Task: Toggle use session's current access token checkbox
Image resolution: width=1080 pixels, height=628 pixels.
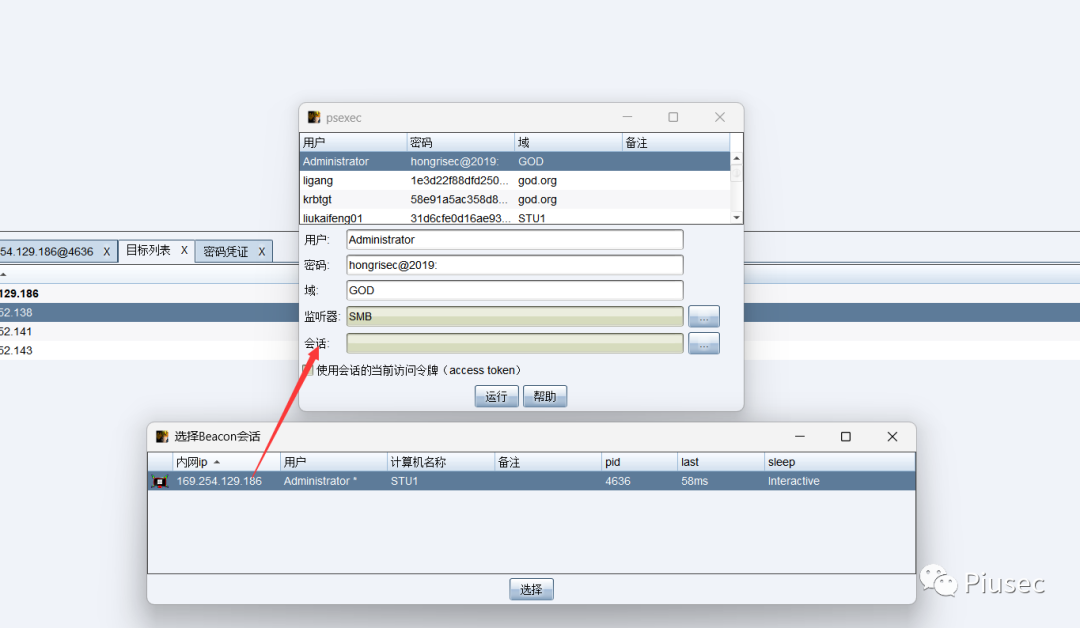Action: [x=308, y=370]
